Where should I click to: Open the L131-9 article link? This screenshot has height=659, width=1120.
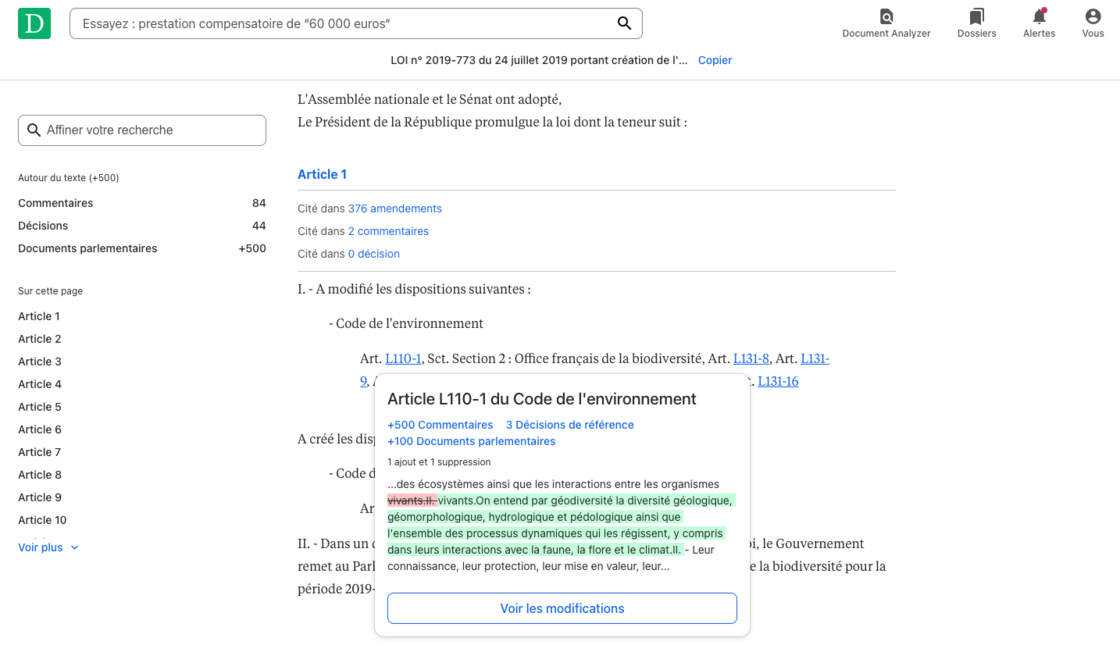point(815,358)
